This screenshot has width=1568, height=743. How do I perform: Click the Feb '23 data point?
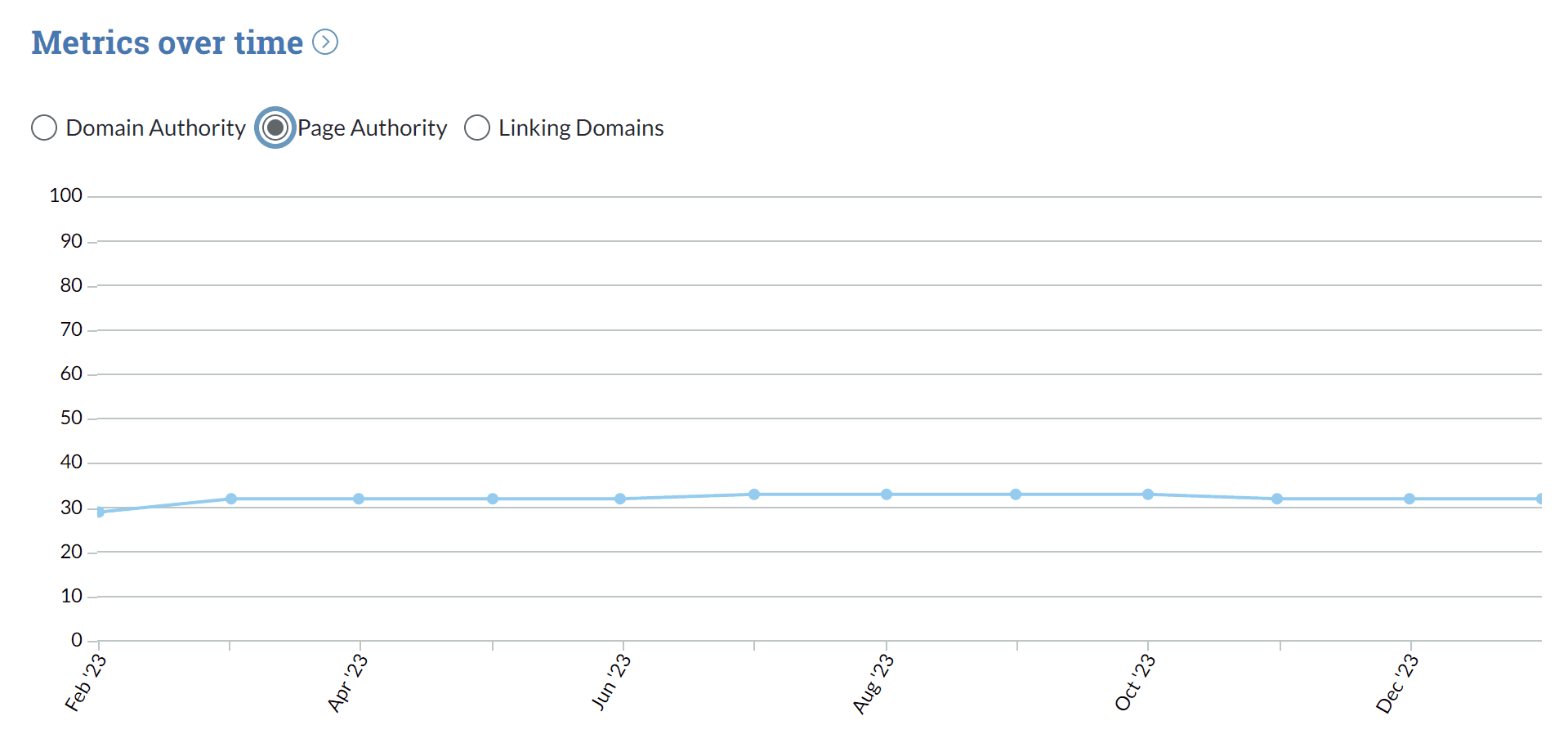click(x=100, y=512)
